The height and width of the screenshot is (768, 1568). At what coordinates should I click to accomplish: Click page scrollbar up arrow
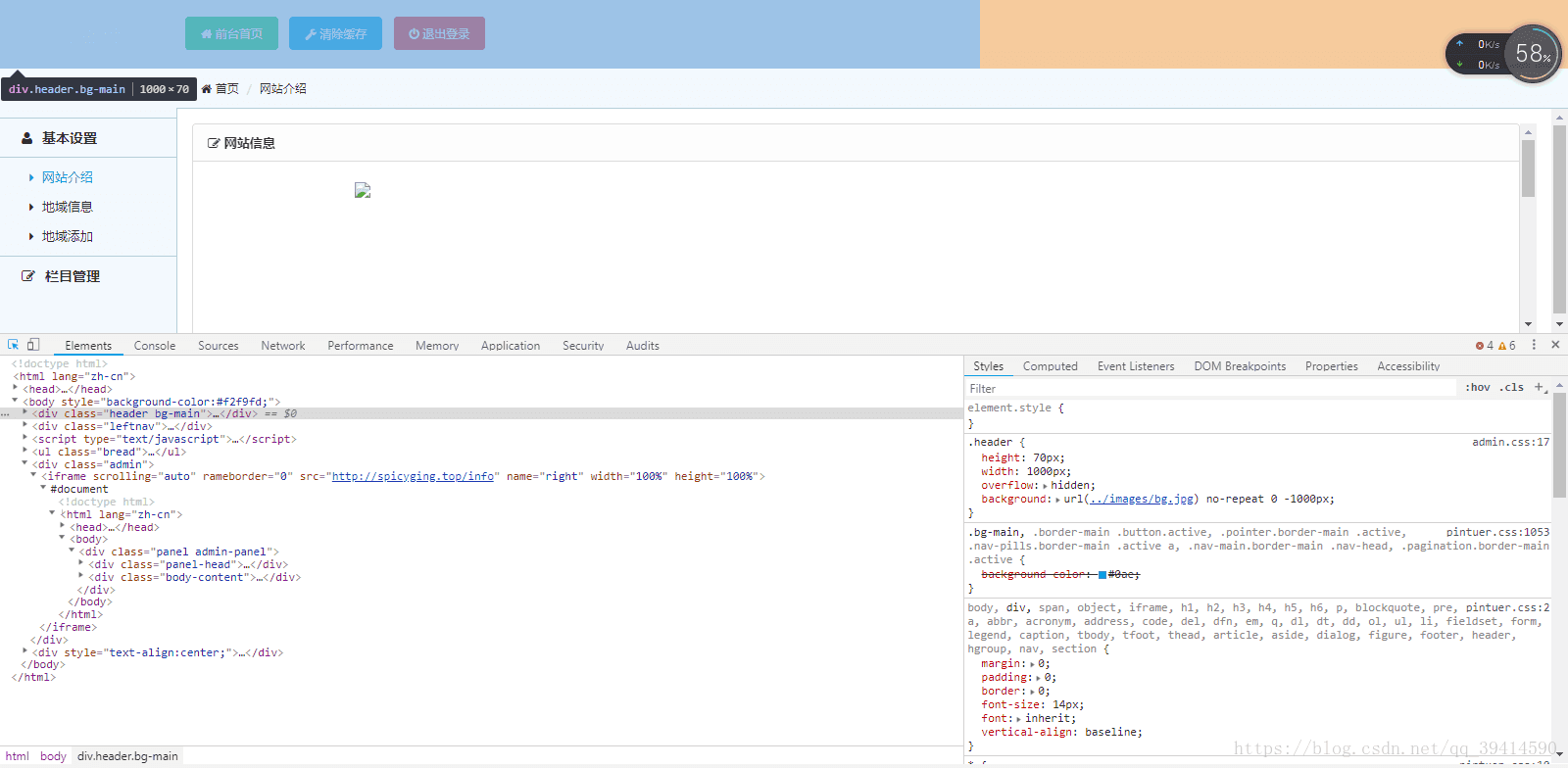(x=1559, y=118)
